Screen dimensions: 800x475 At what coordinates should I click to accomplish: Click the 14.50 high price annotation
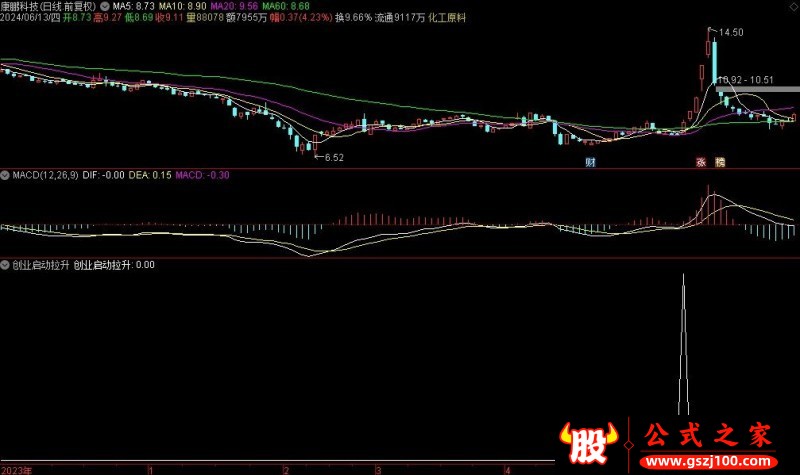point(731,33)
